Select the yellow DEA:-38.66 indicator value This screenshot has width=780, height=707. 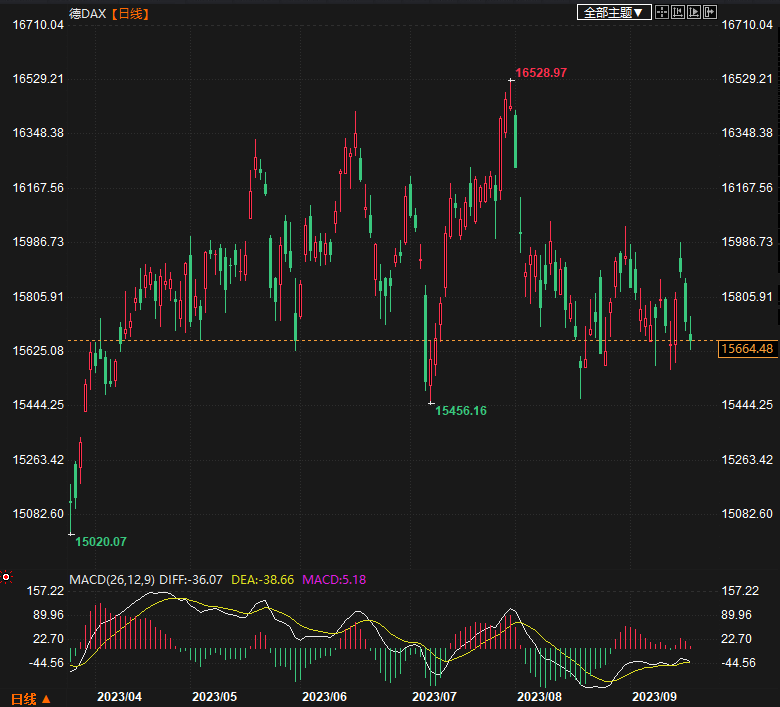[263, 579]
